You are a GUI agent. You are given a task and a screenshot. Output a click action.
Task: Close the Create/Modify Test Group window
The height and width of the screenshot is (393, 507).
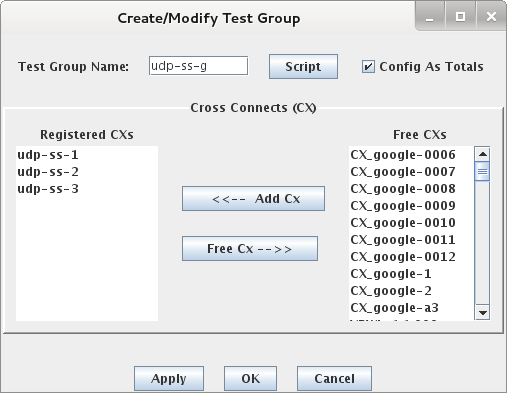coord(491,16)
